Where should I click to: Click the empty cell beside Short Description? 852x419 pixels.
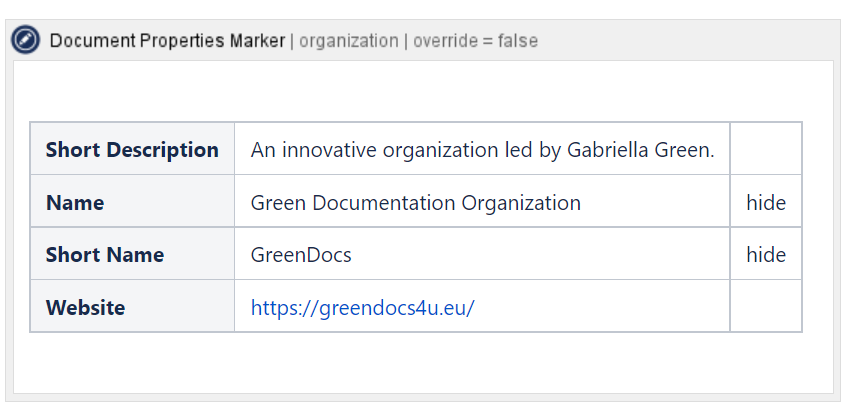pyautogui.click(x=765, y=150)
